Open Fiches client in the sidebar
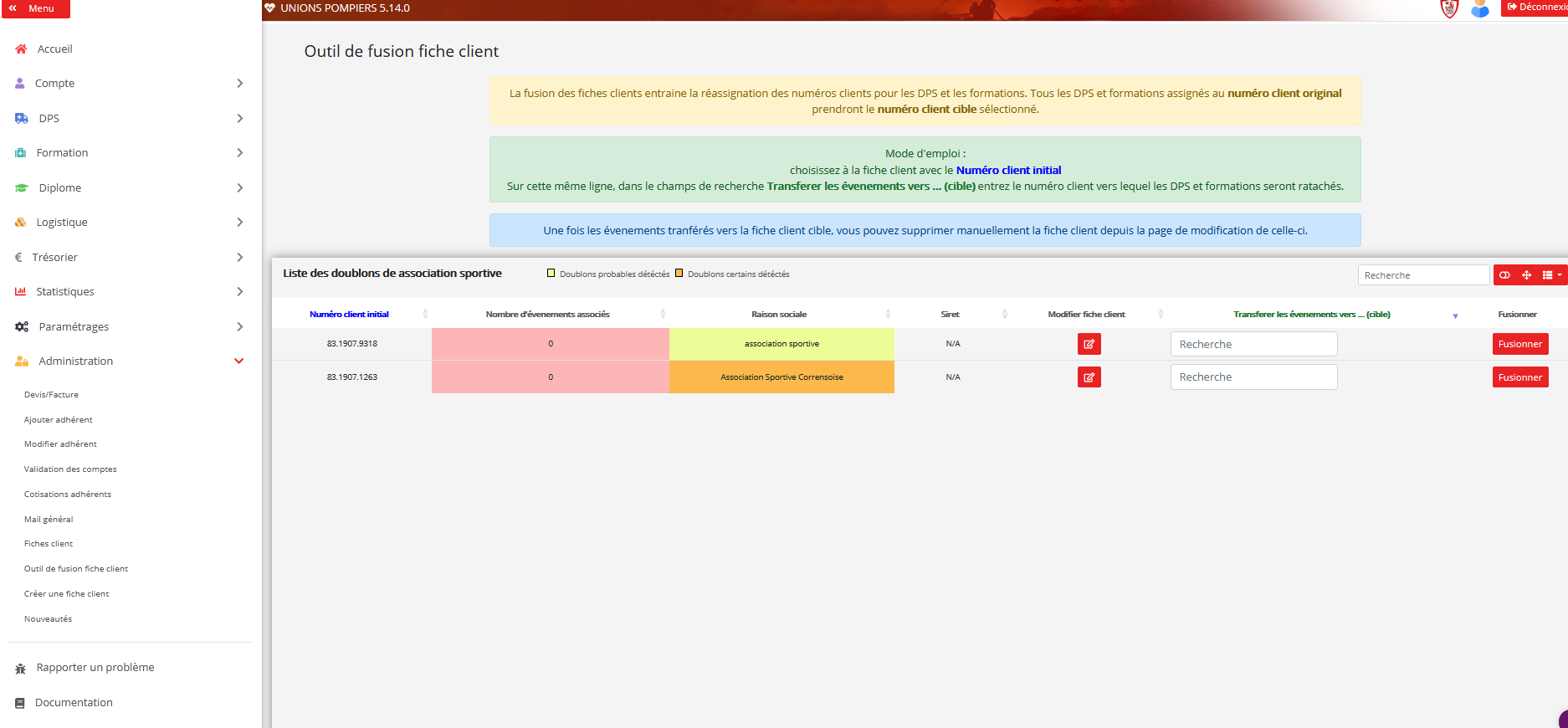This screenshot has height=728, width=1568. (x=49, y=544)
